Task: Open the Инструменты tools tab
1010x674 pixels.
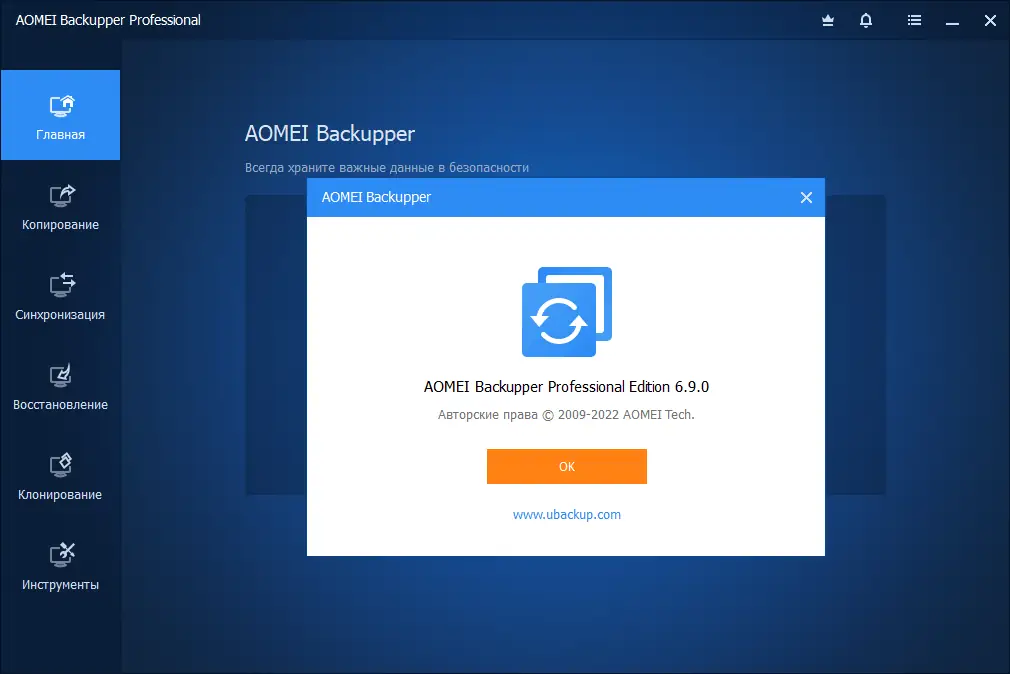Action: (60, 566)
